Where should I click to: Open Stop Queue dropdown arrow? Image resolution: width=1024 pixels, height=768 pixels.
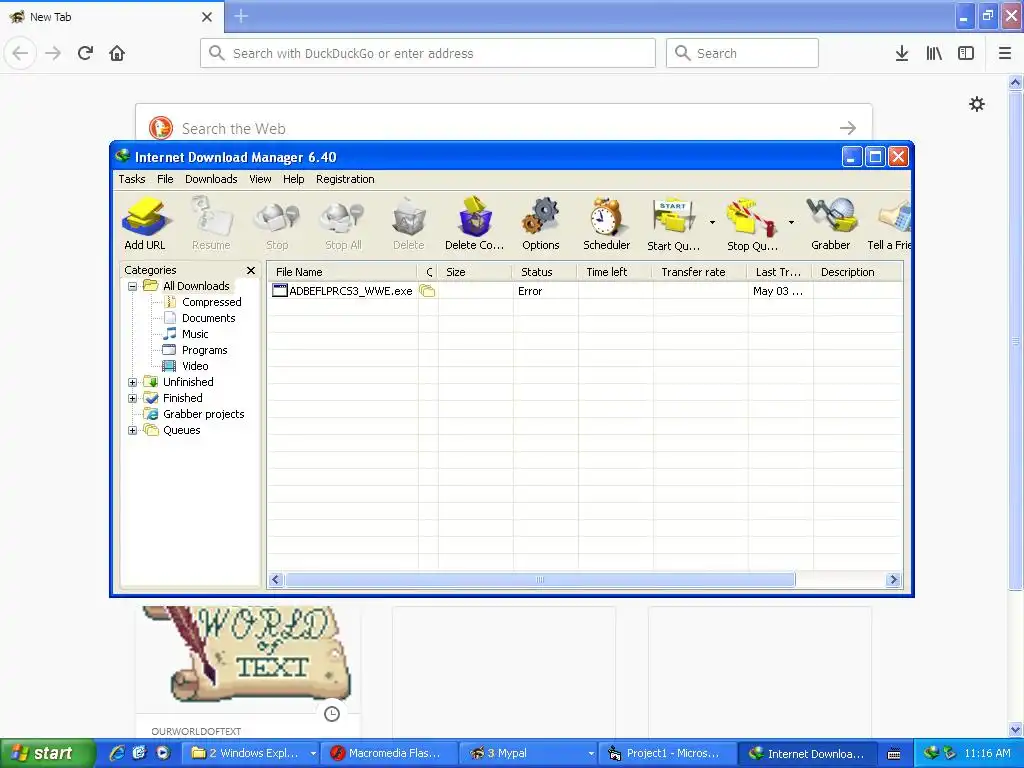[x=792, y=223]
